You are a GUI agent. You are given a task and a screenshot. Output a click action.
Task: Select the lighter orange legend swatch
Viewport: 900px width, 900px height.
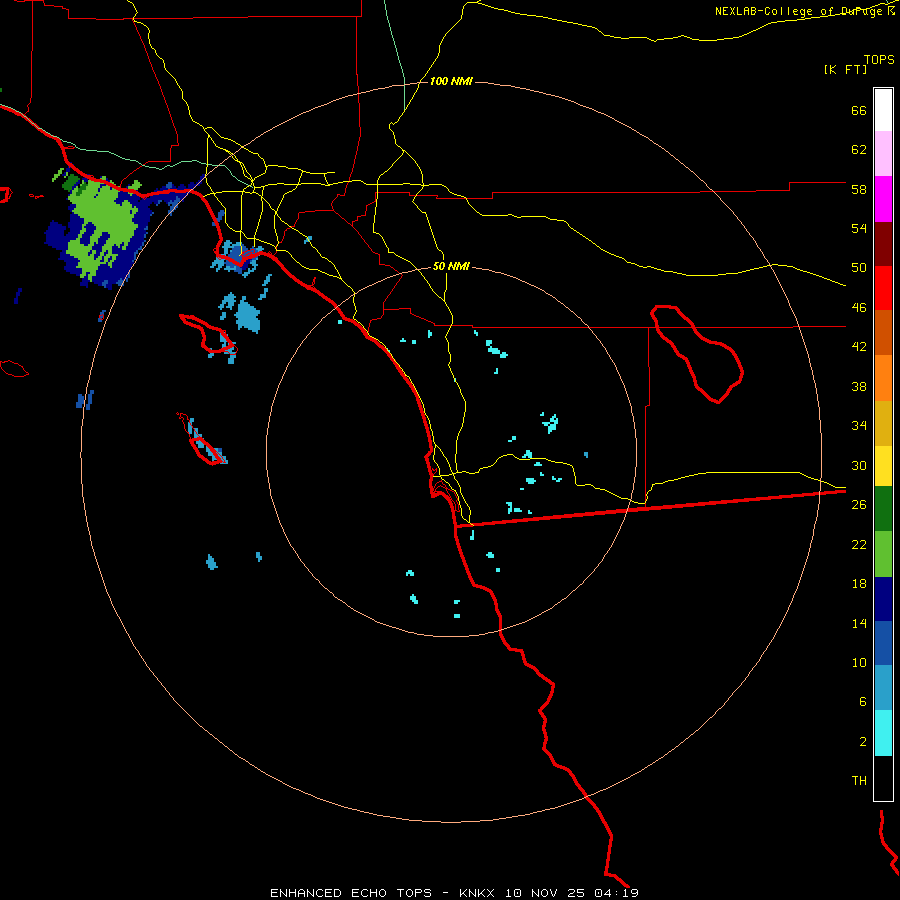point(883,378)
